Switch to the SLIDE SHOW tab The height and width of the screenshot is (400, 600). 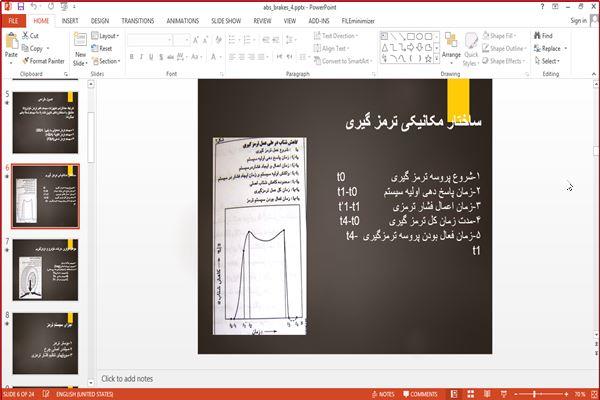[x=226, y=21]
